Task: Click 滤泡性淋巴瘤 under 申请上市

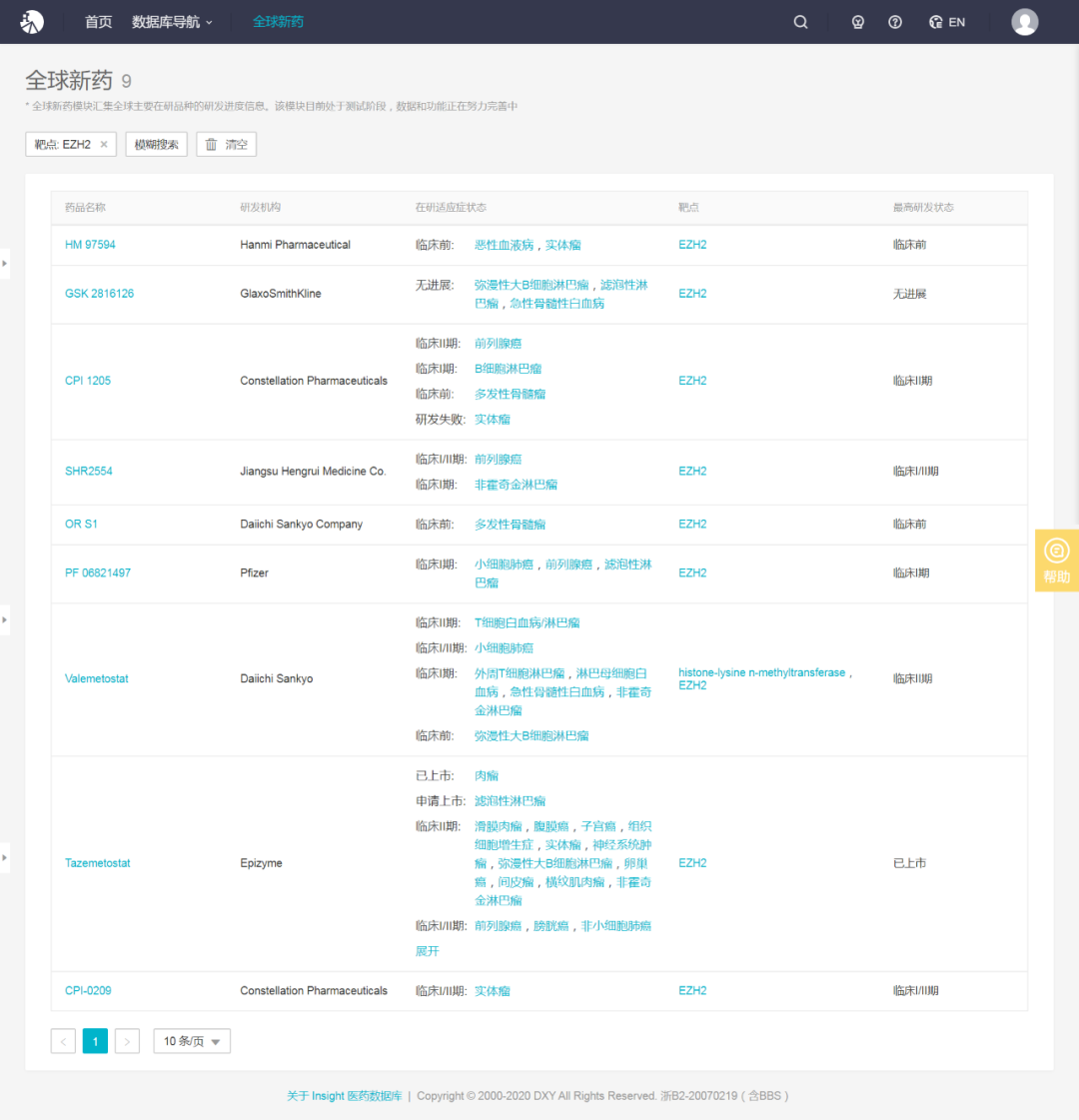Action: (510, 801)
